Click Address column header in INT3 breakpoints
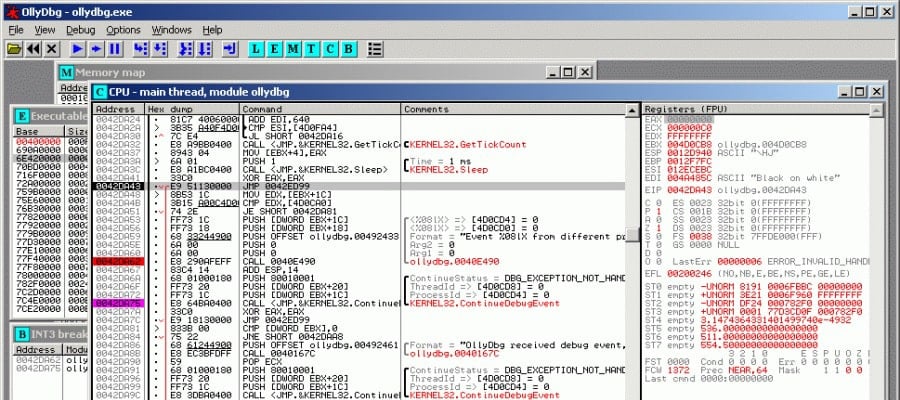 click(38, 349)
